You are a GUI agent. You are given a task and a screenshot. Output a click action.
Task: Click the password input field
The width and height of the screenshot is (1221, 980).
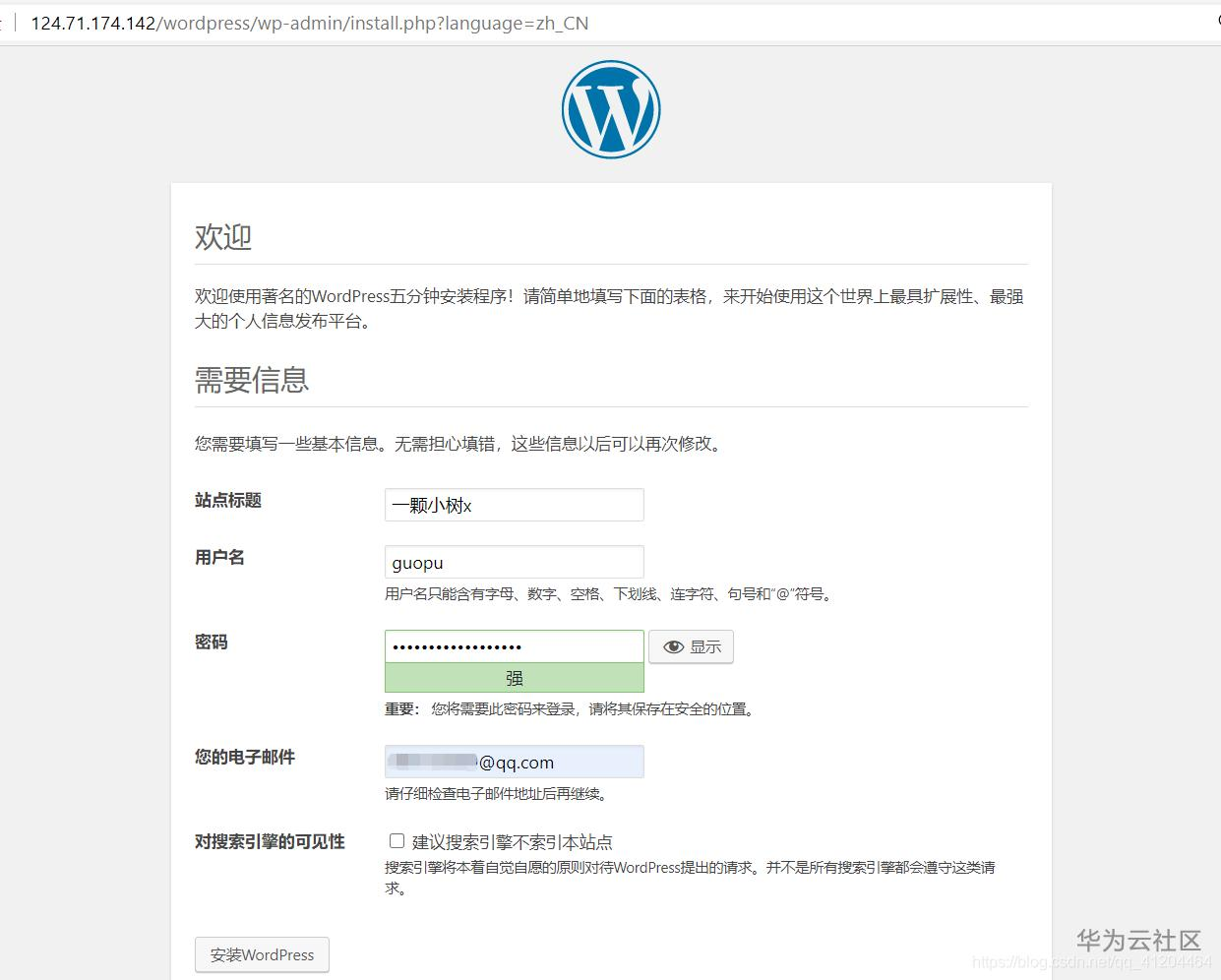pos(514,646)
